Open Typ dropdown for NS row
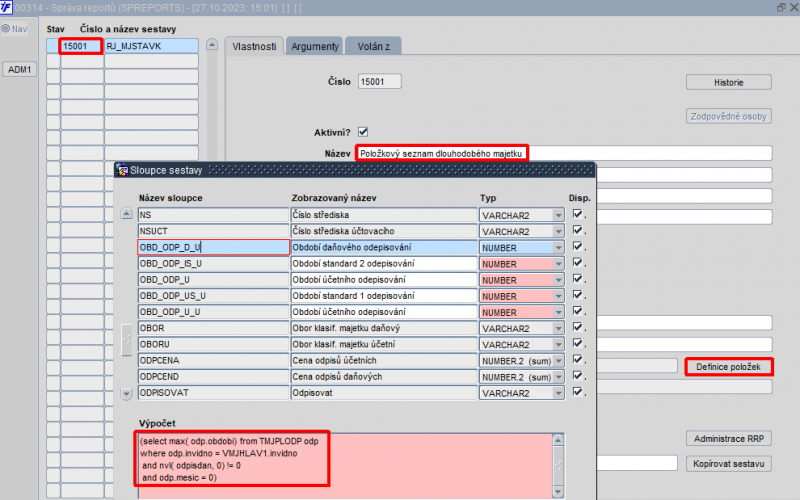 pyautogui.click(x=559, y=215)
